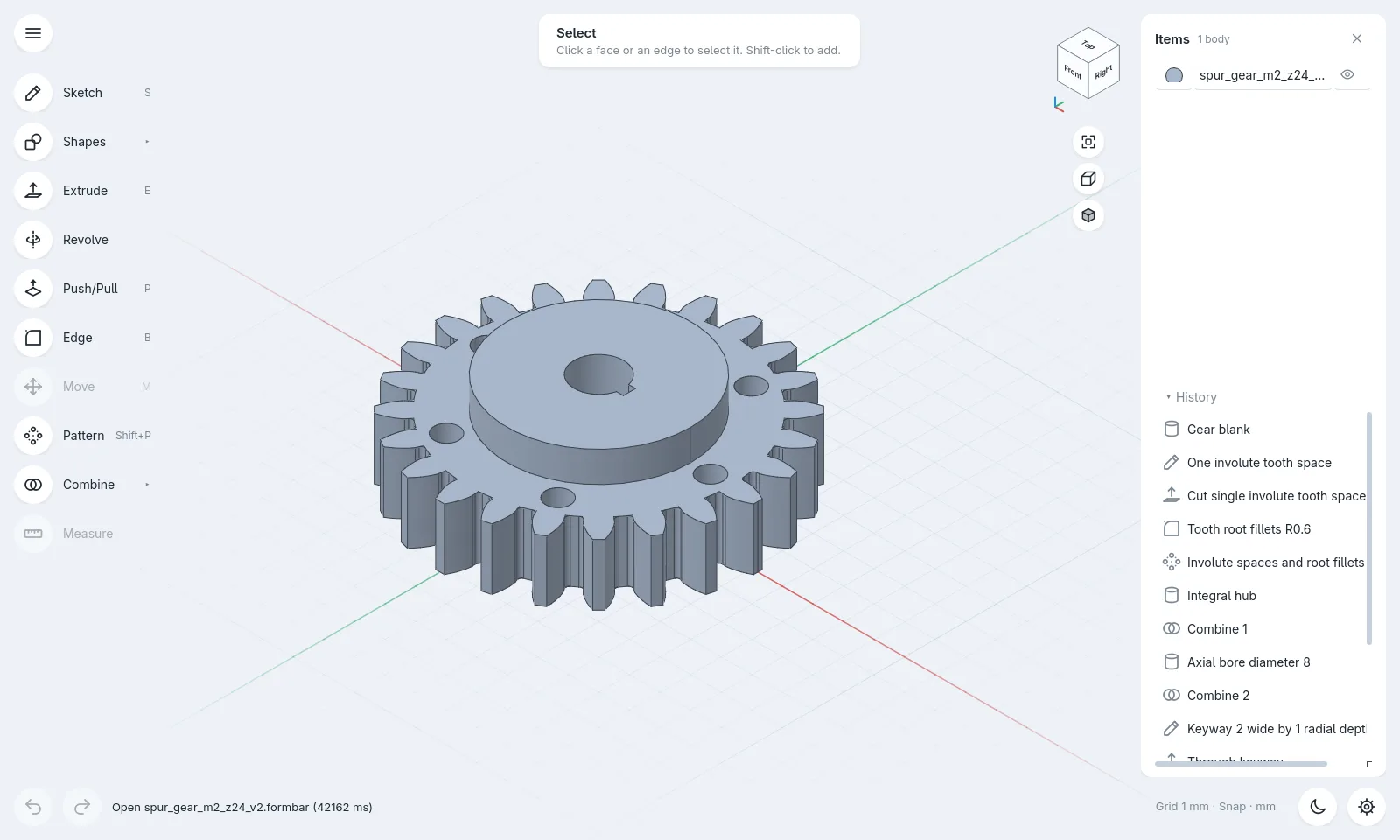Image resolution: width=1400 pixels, height=840 pixels.
Task: Click the History horizontal scrollbar
Action: (1241, 764)
